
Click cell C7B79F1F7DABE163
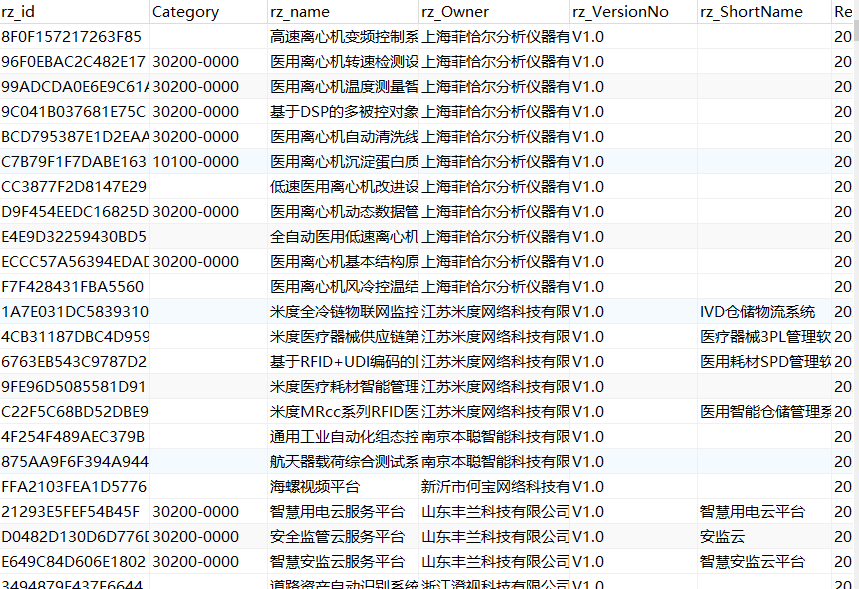pos(74,162)
